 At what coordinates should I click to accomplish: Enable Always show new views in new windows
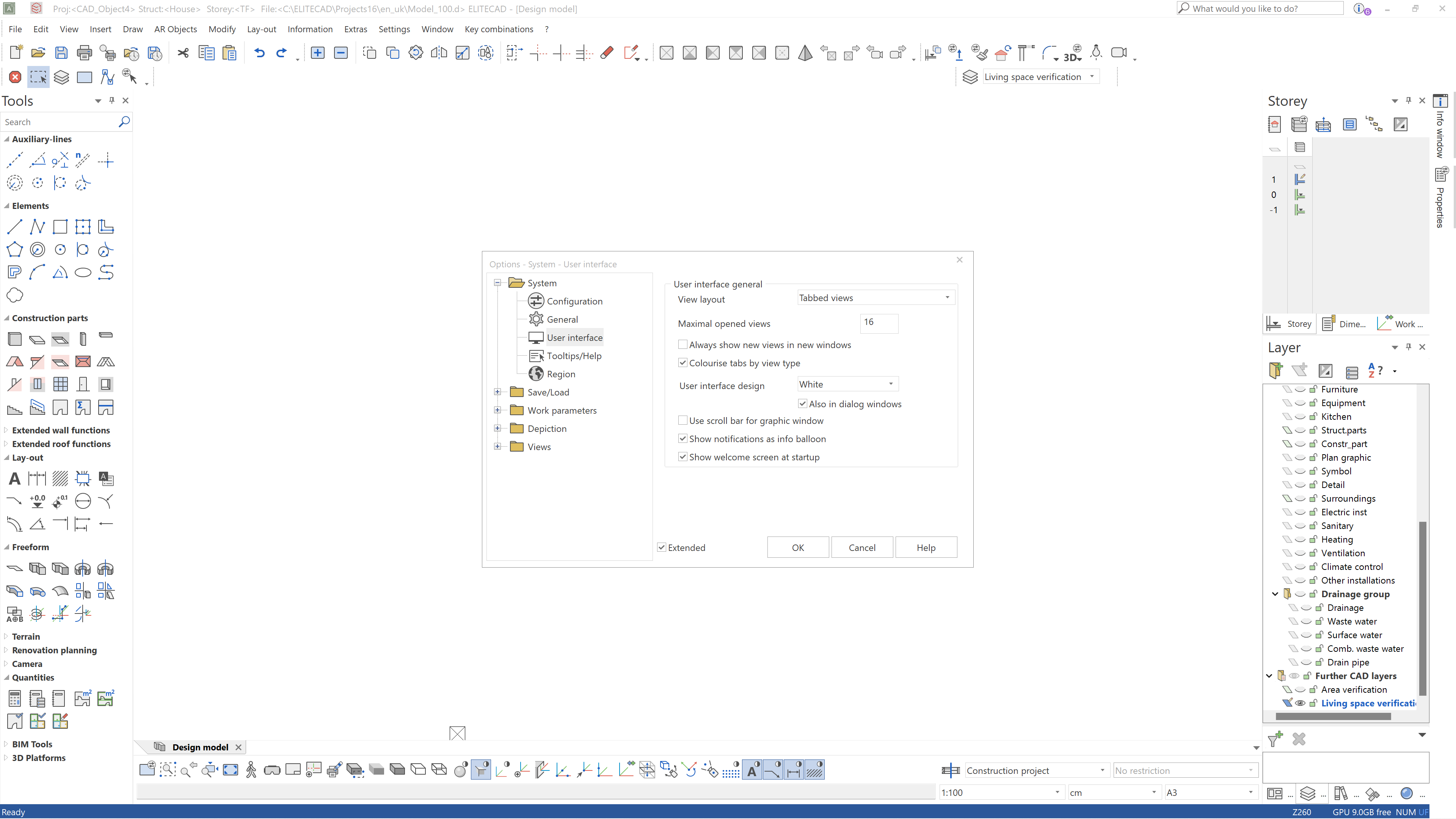[683, 344]
